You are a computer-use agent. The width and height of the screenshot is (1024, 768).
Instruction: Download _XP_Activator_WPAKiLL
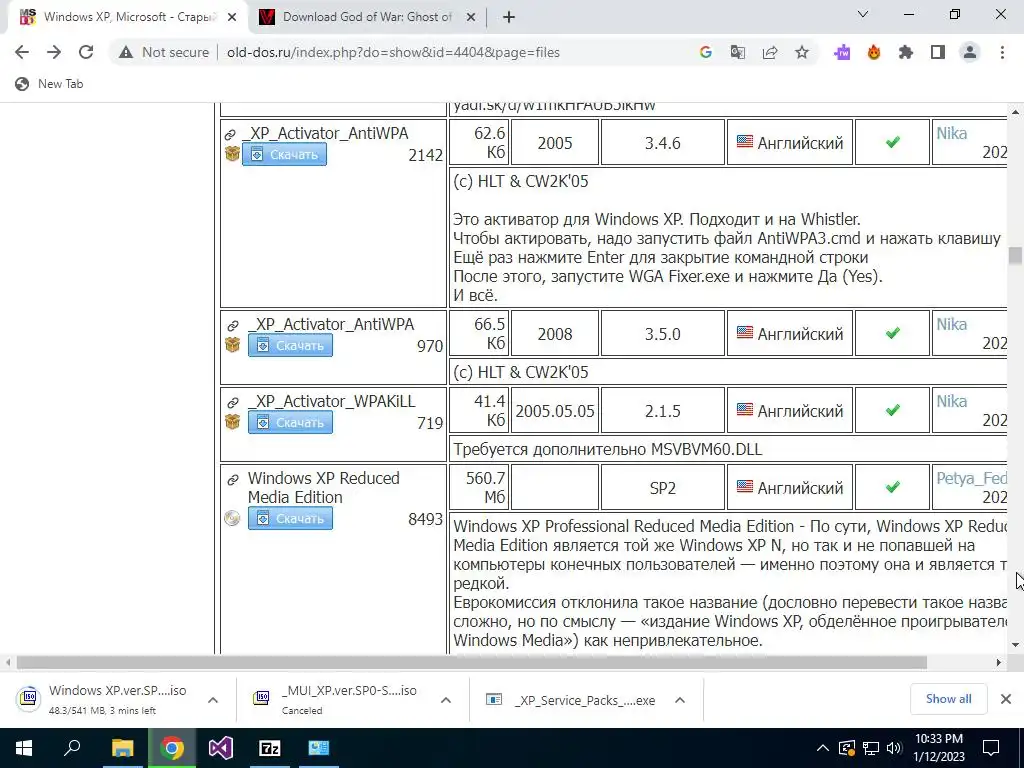[290, 423]
